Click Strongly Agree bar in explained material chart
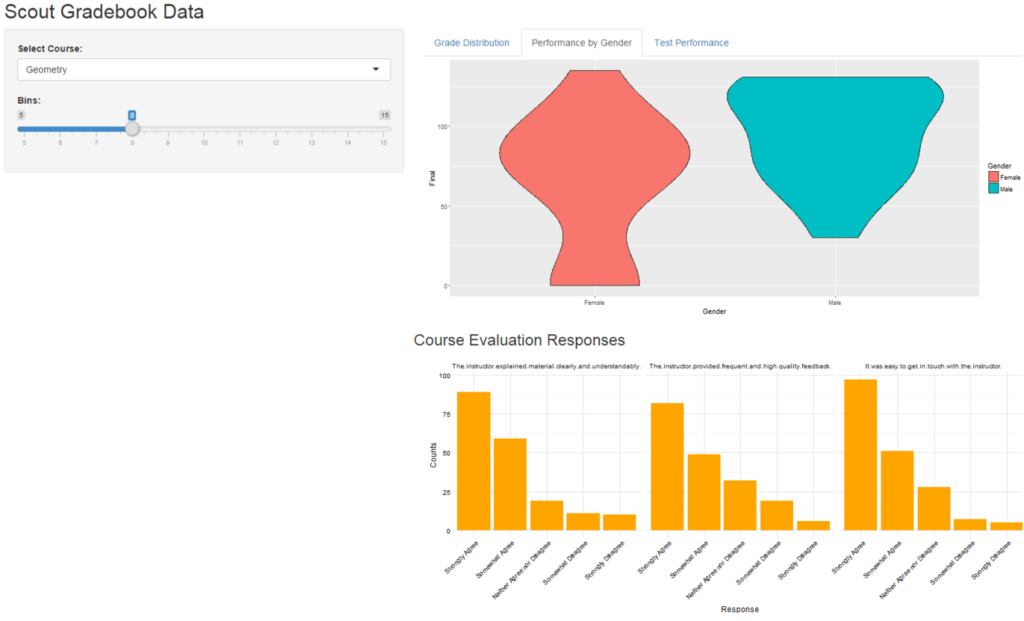 pyautogui.click(x=474, y=460)
